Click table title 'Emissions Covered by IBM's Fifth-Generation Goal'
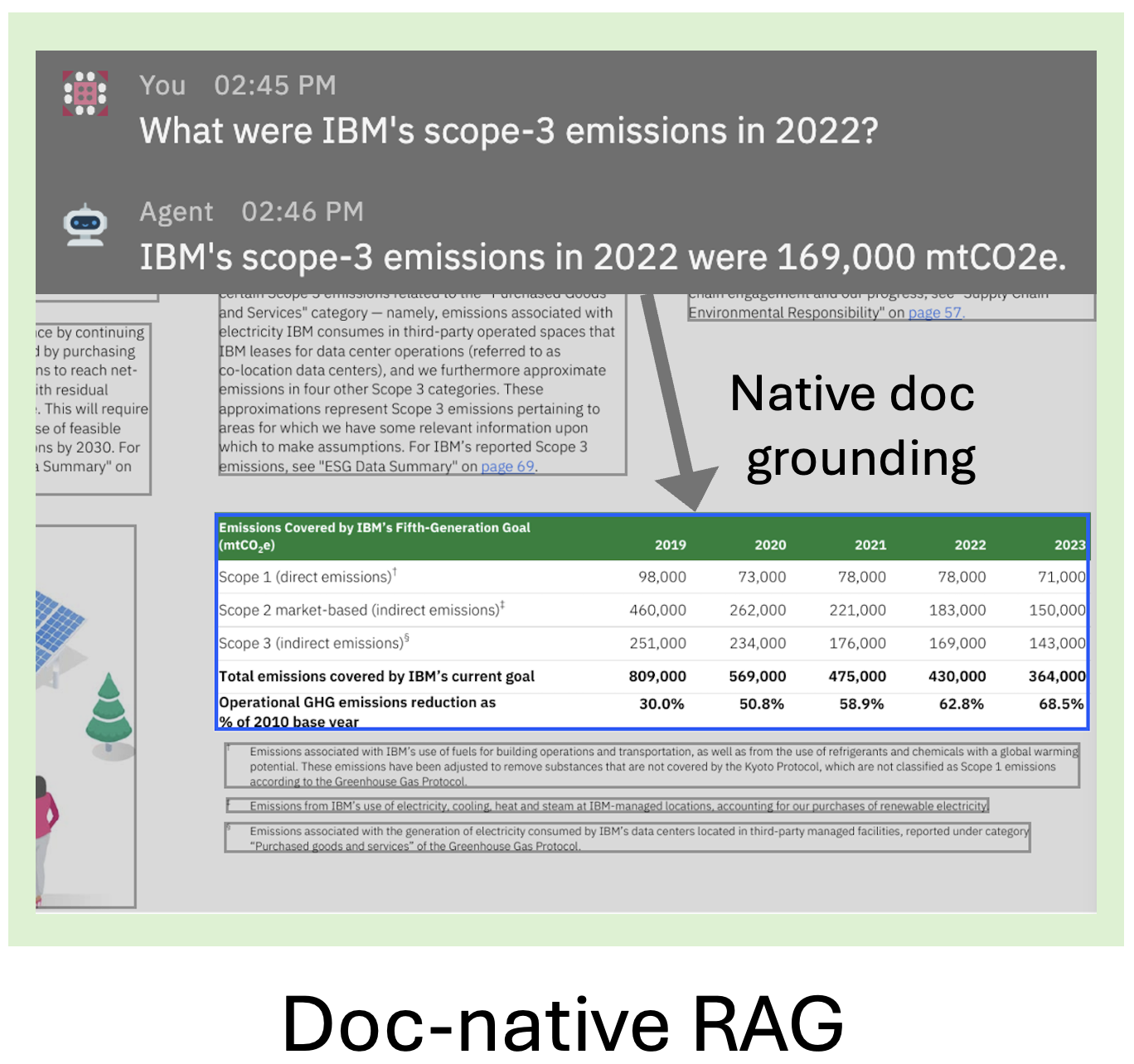1134x1064 pixels. pos(374,528)
